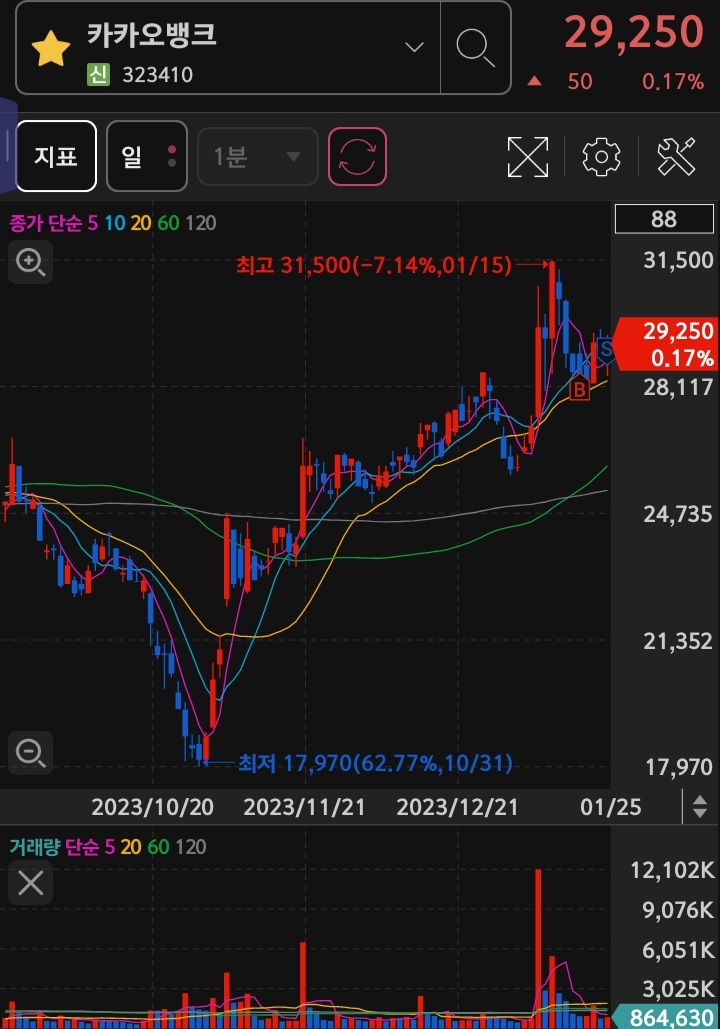Toggle the yellow favorite star
Image resolution: width=720 pixels, height=1029 pixels.
click(x=51, y=49)
